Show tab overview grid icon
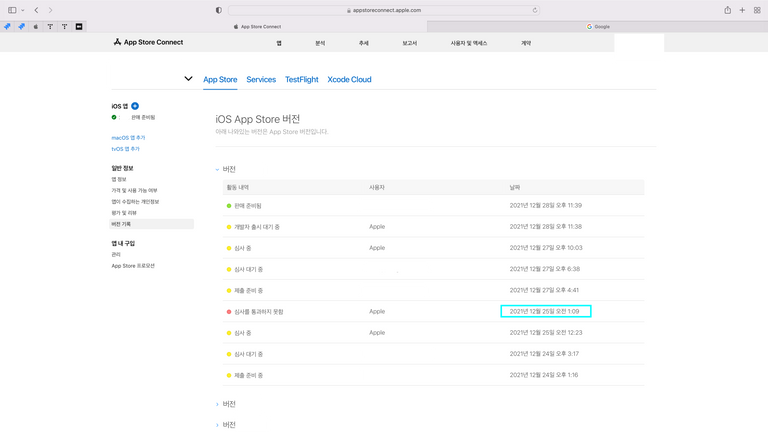The image size is (768, 432). tap(757, 10)
